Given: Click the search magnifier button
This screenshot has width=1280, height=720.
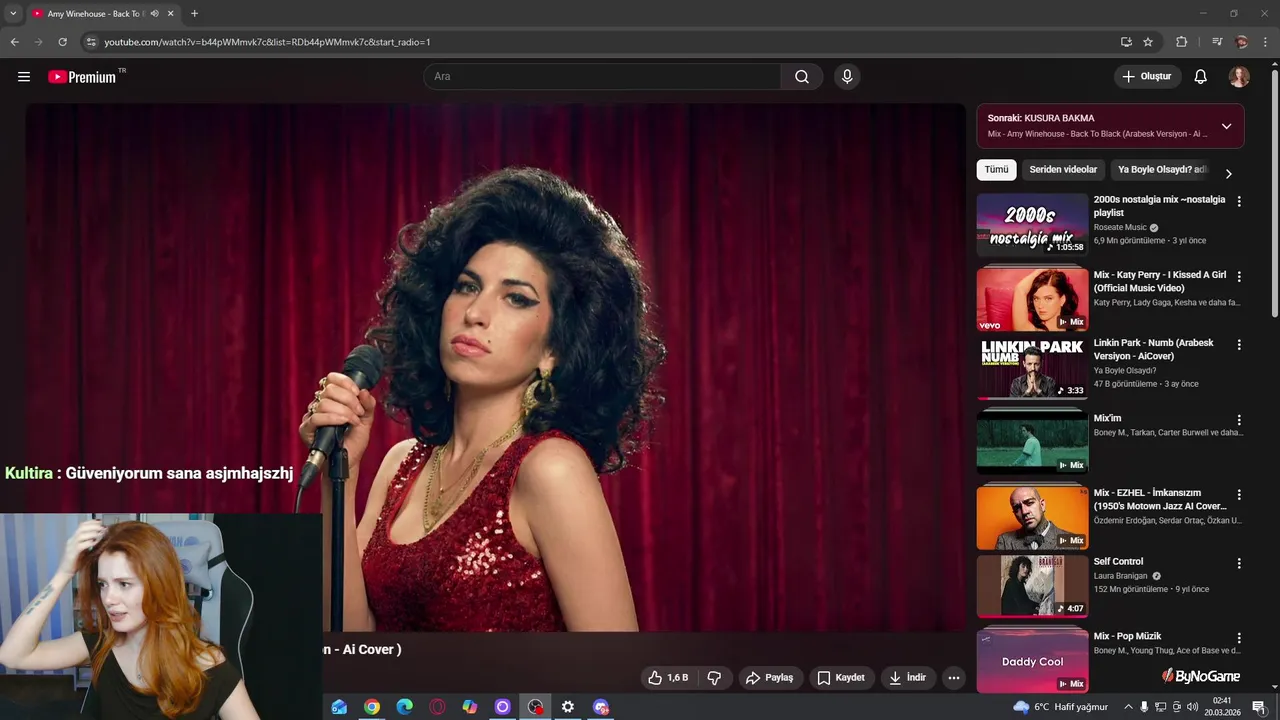Looking at the screenshot, I should 802,77.
